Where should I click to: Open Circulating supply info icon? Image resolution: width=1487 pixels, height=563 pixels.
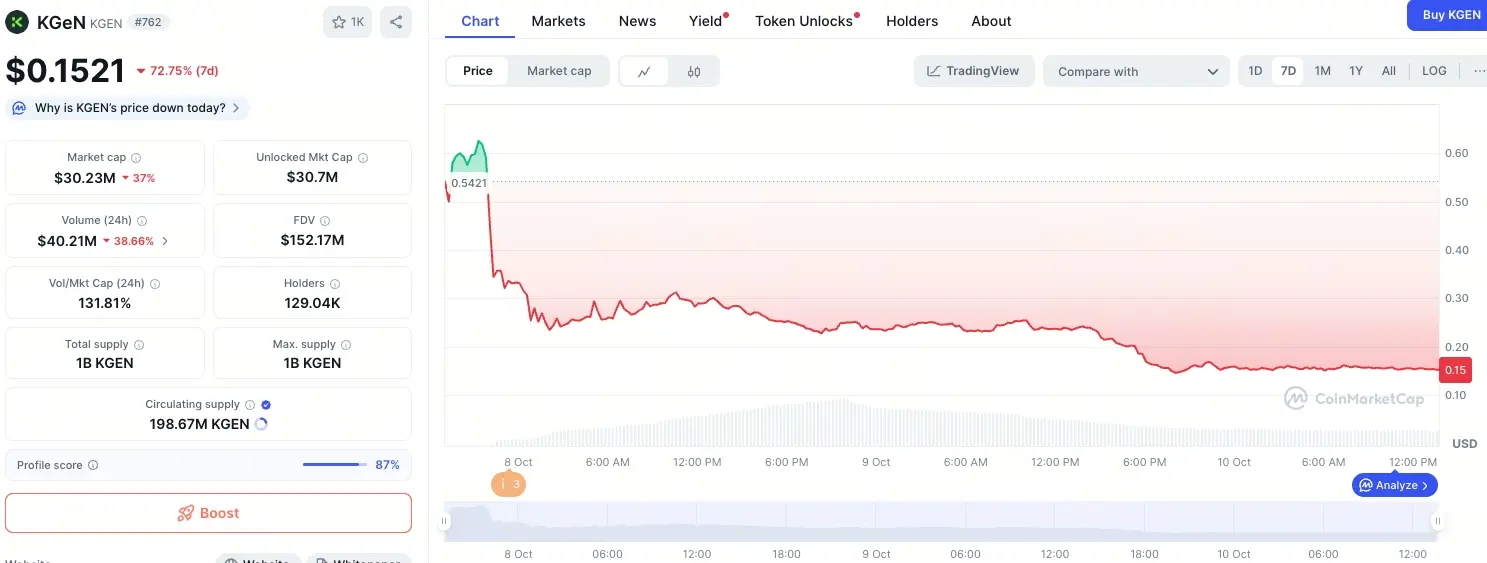click(x=250, y=405)
